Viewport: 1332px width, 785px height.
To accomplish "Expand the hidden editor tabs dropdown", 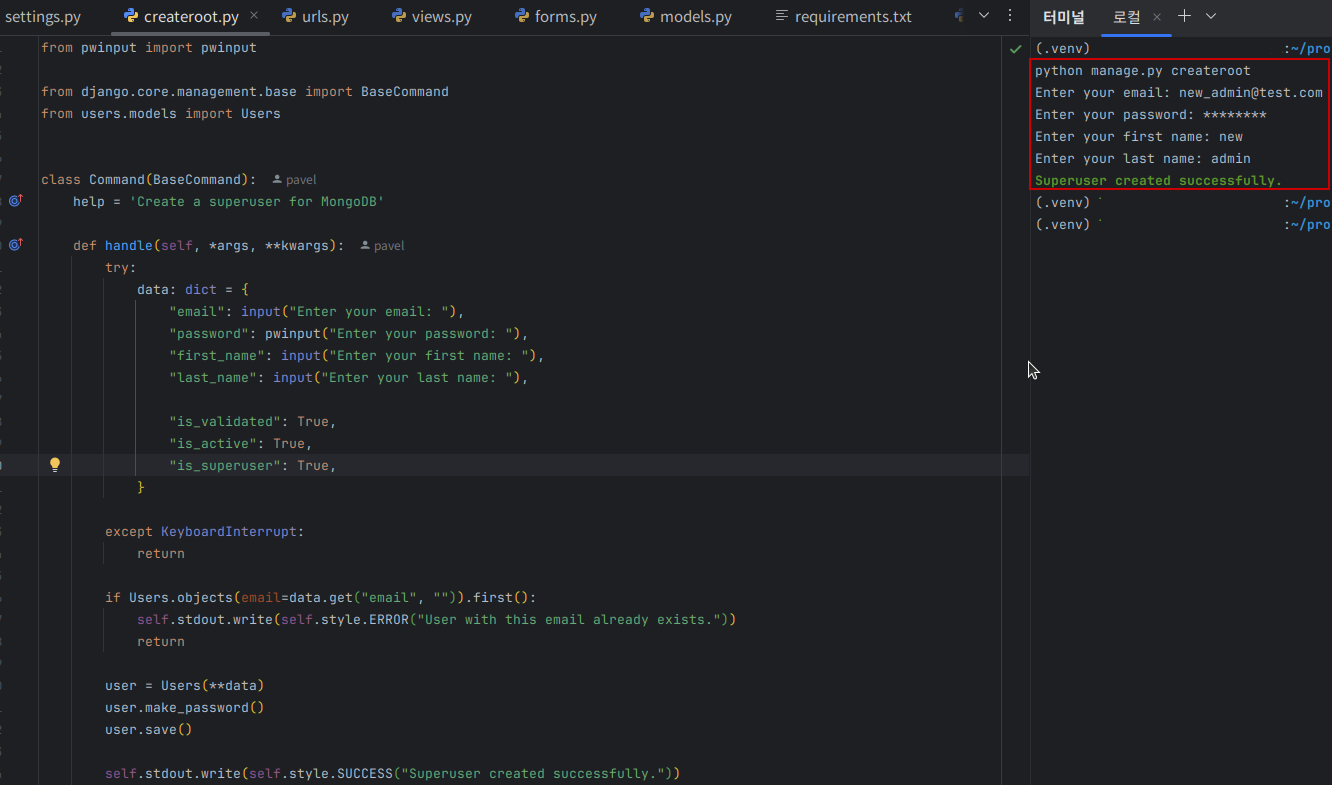I will [983, 16].
